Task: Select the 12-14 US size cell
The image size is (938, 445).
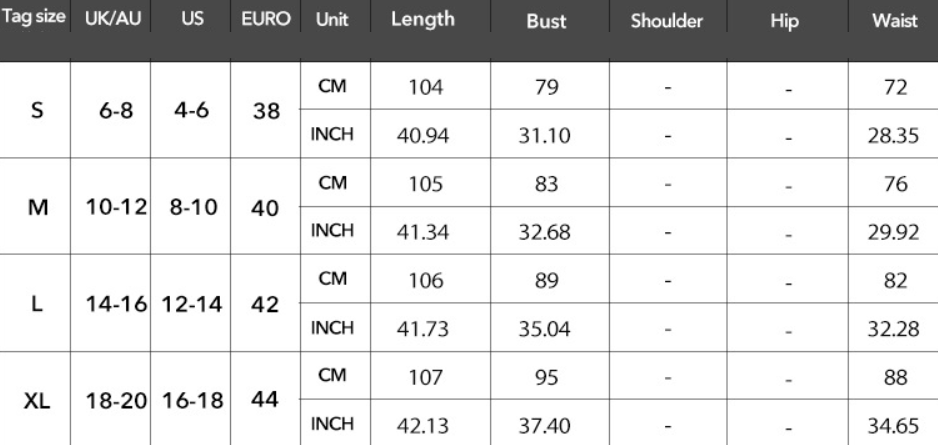Action: coord(192,304)
